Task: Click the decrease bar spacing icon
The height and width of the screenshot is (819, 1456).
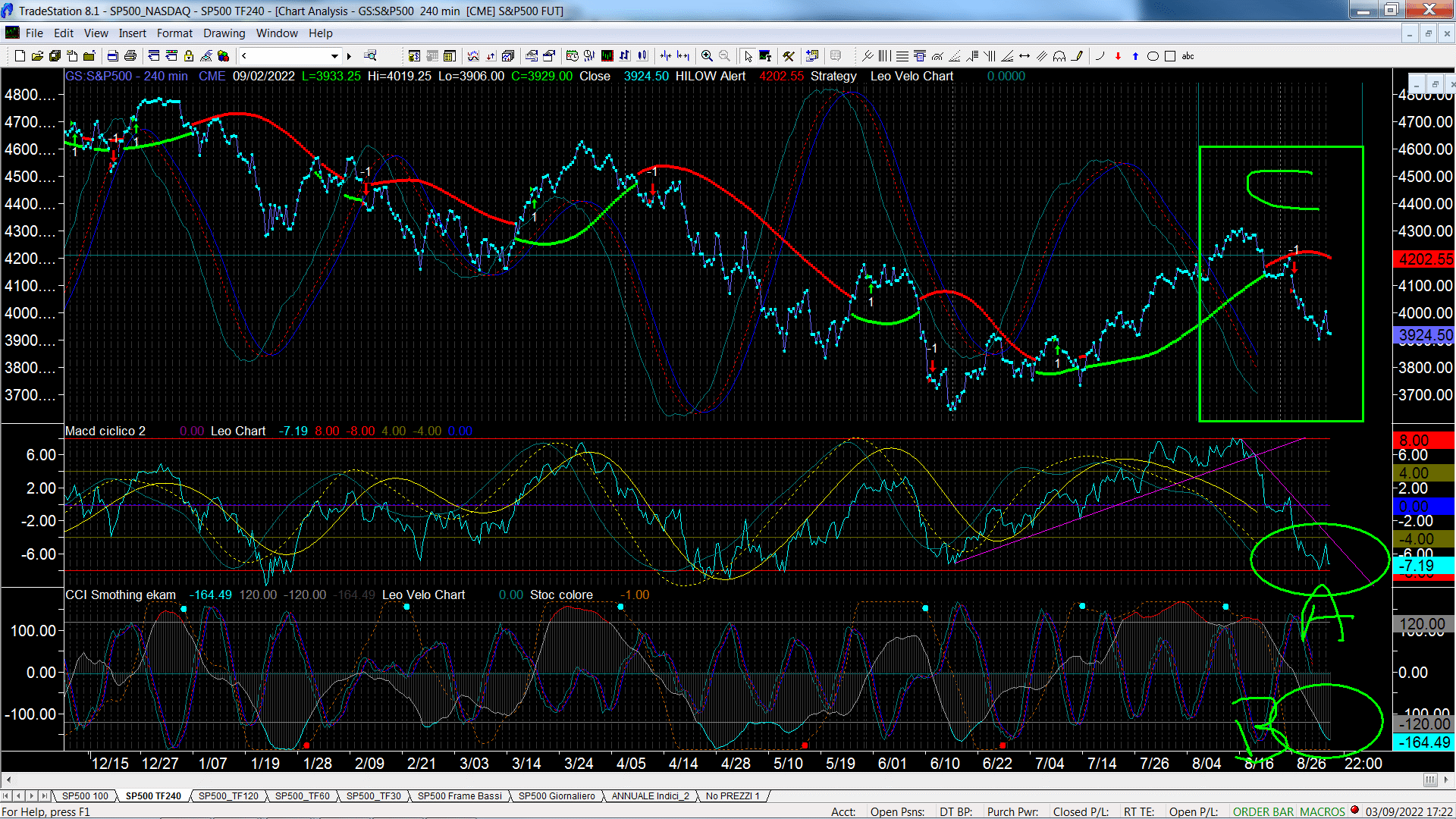Action: click(x=666, y=56)
